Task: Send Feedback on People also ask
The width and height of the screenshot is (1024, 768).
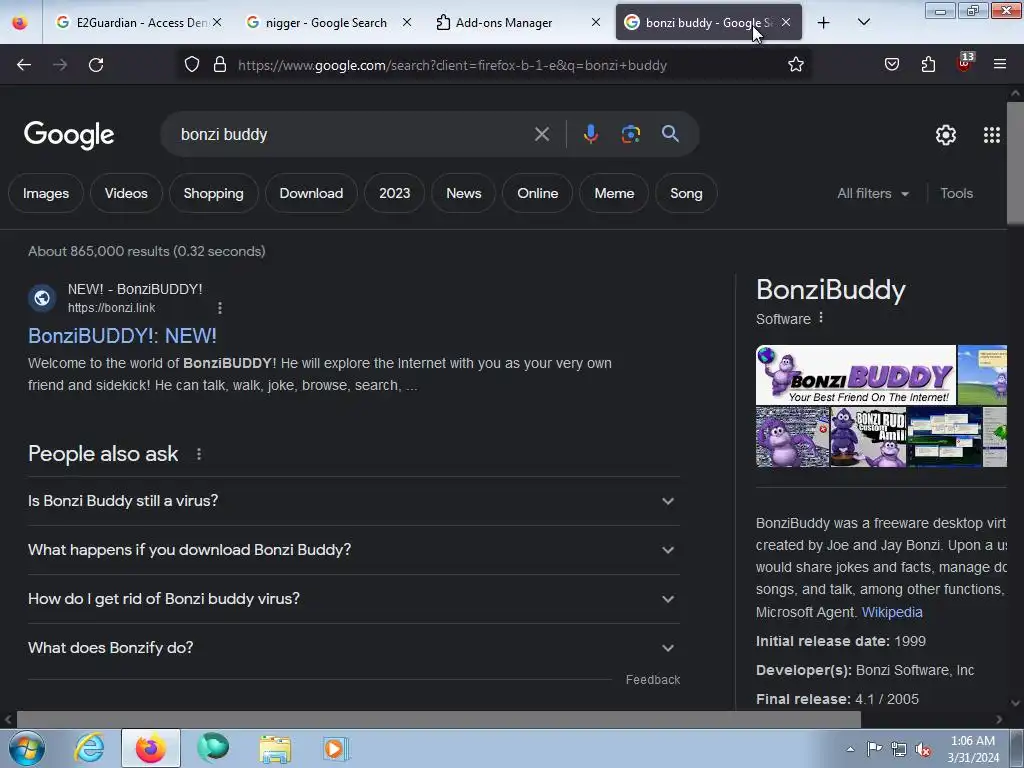Action: [652, 680]
